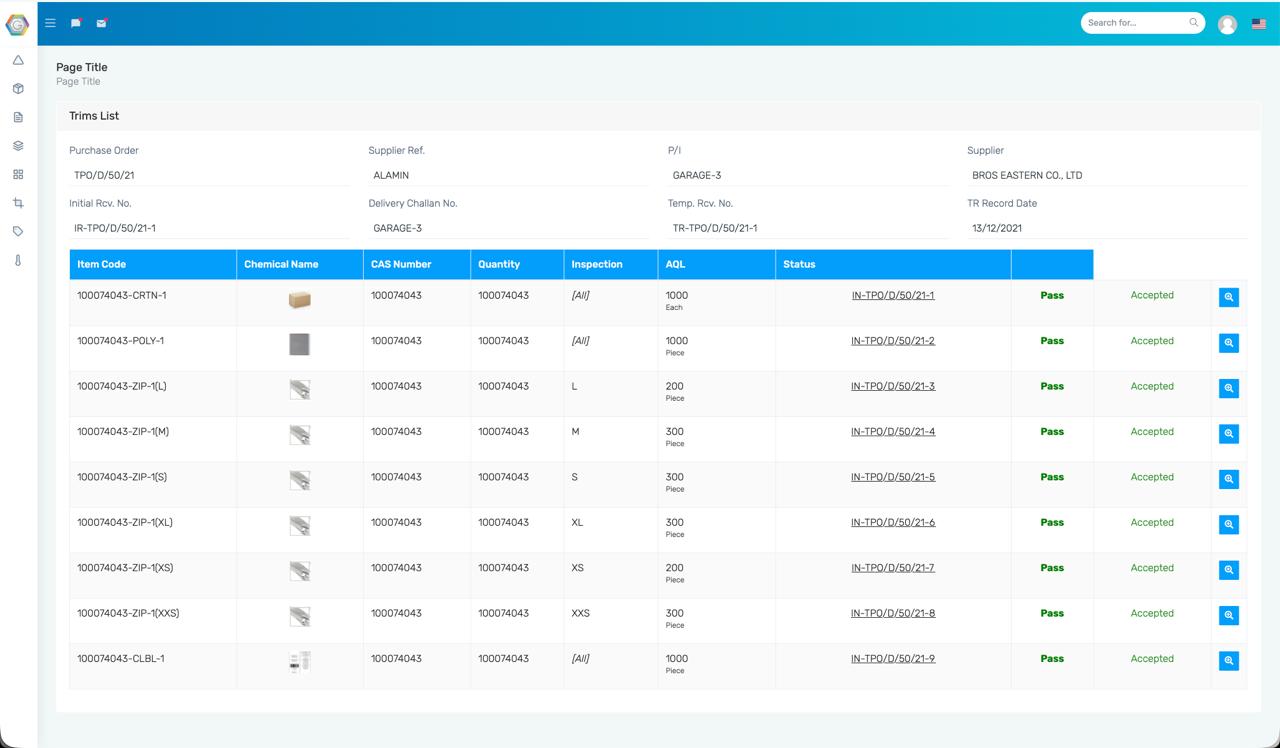Open the mail envelope notification icon
The width and height of the screenshot is (1280, 748).
(101, 23)
